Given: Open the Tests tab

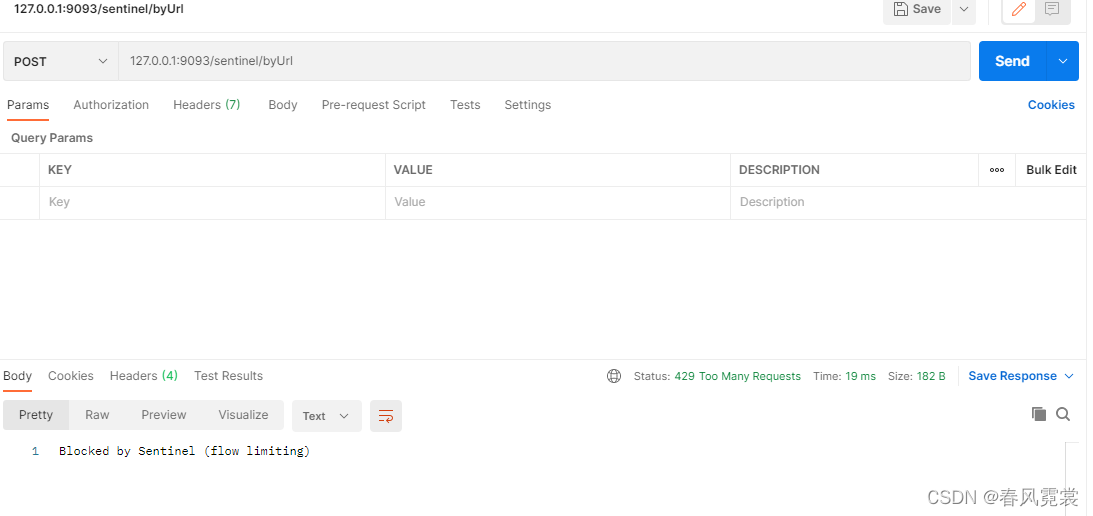Looking at the screenshot, I should pos(465,105).
